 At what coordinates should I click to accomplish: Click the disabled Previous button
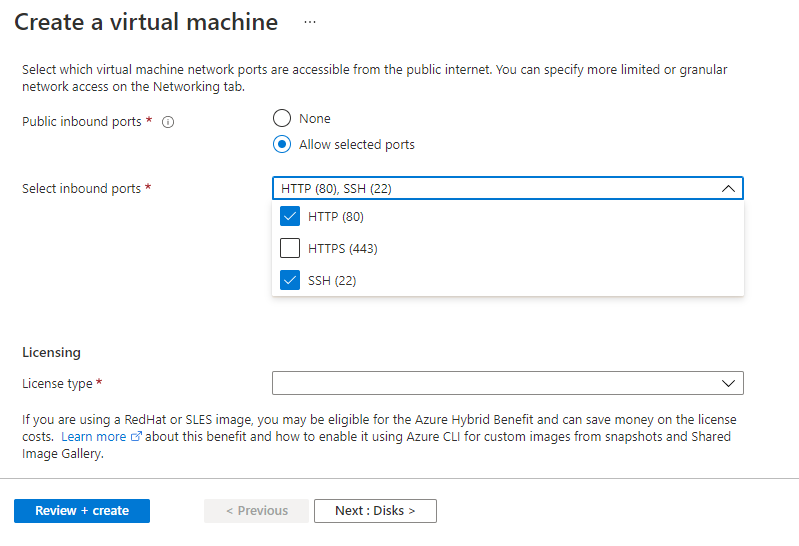[256, 510]
